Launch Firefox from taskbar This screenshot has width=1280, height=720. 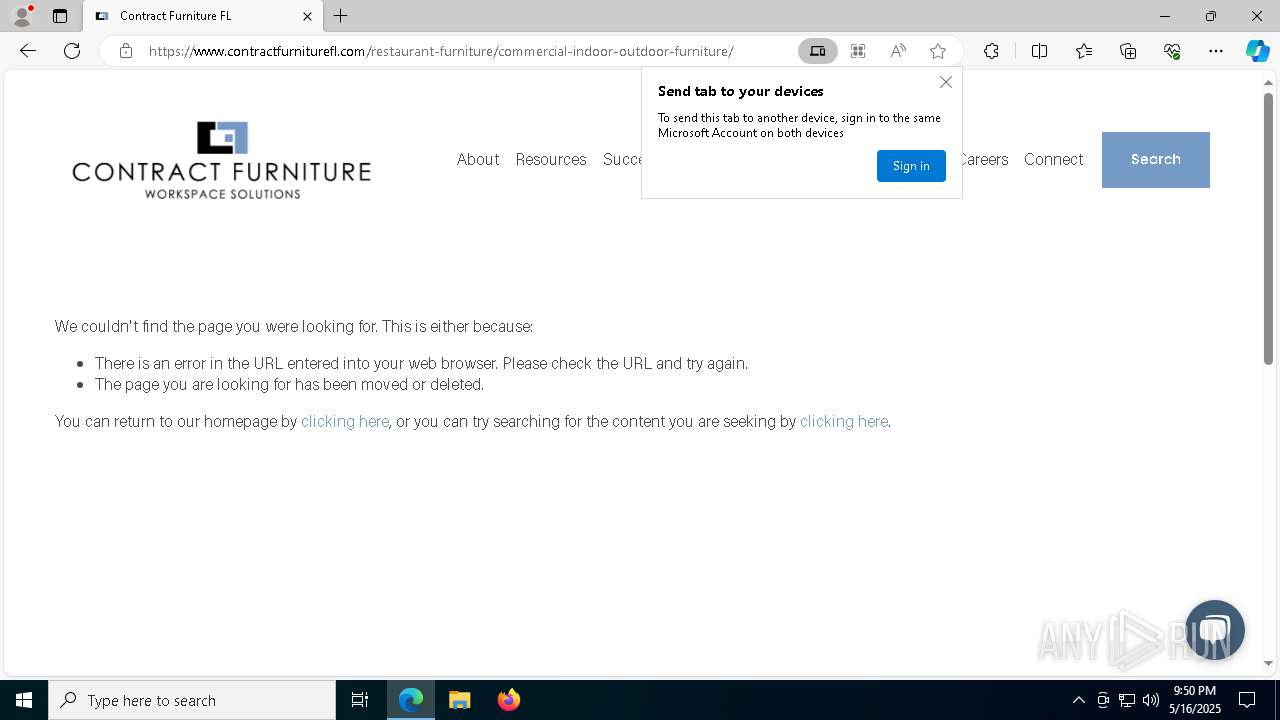click(509, 700)
